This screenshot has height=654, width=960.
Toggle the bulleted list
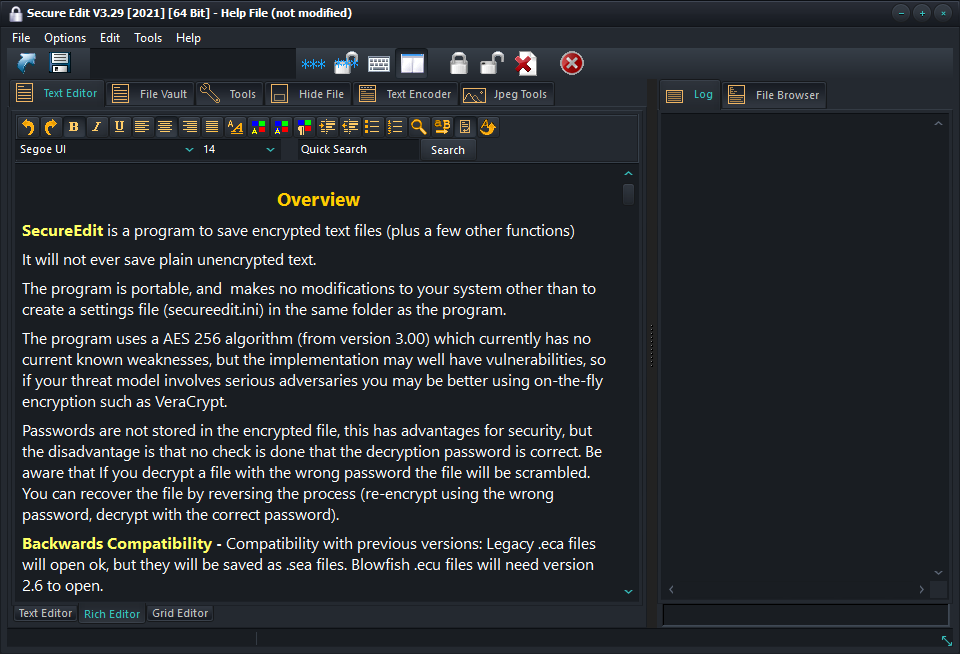click(x=372, y=127)
